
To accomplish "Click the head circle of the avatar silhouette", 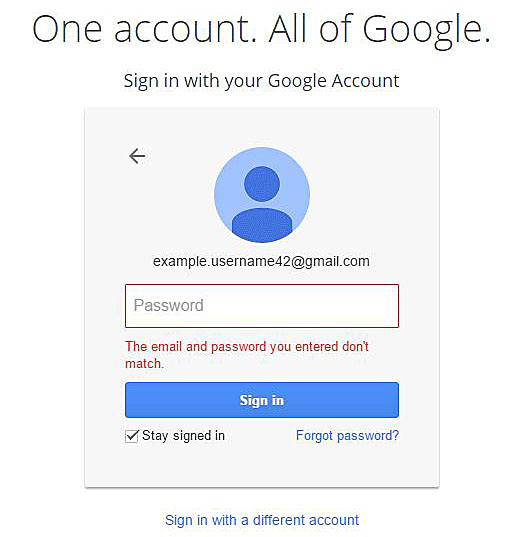I will pos(262,184).
